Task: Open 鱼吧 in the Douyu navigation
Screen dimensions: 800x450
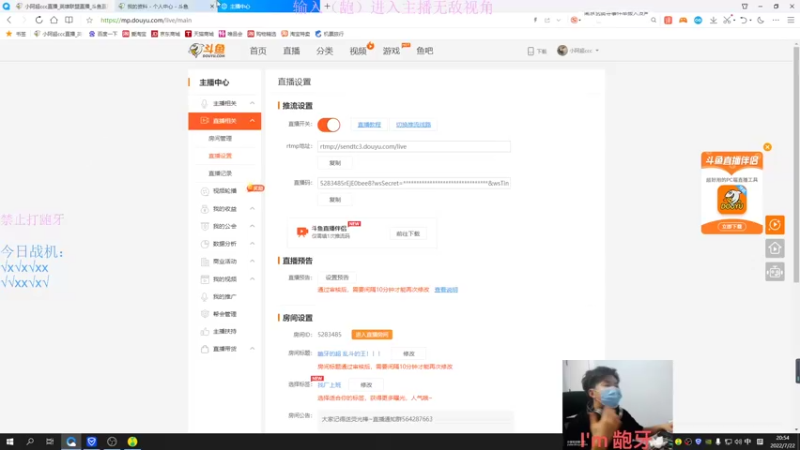Action: (424, 51)
